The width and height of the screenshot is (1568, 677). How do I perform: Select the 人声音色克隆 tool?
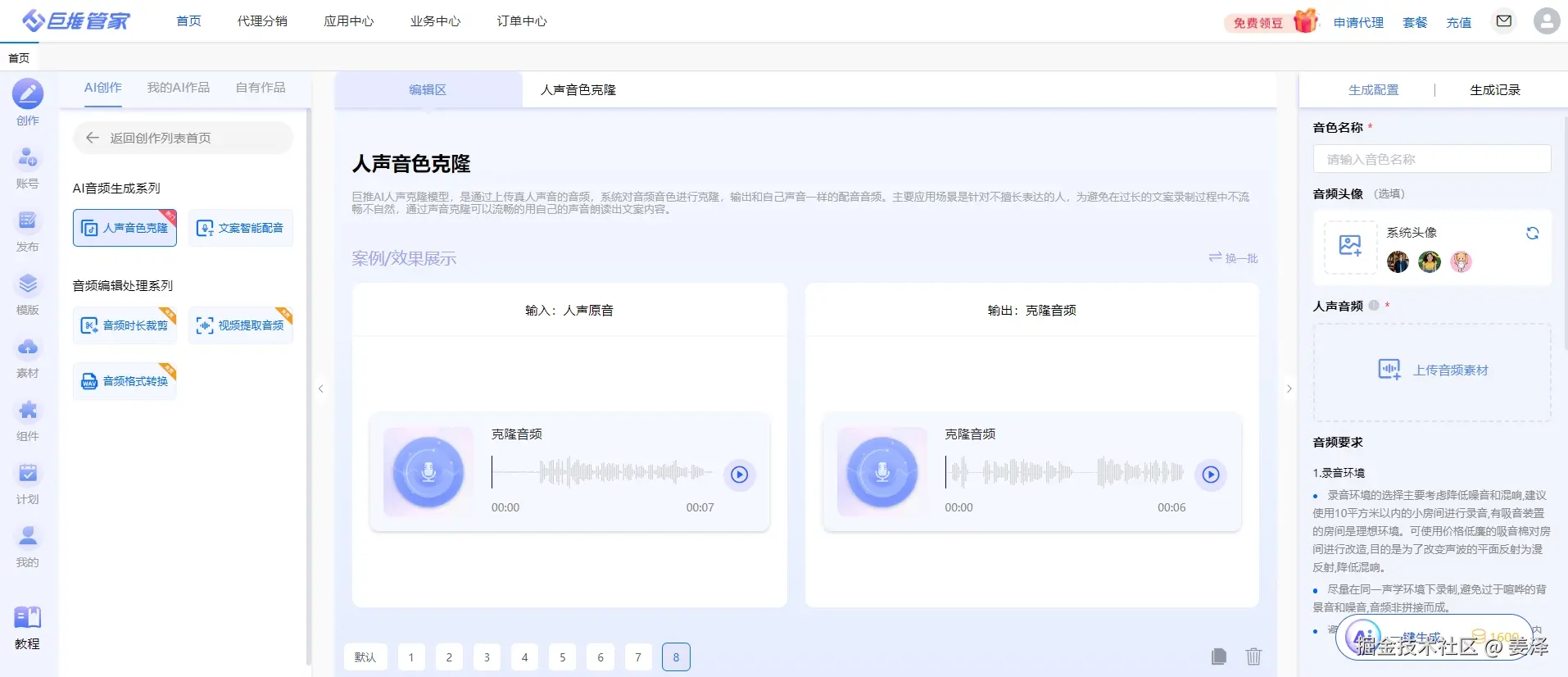[125, 228]
